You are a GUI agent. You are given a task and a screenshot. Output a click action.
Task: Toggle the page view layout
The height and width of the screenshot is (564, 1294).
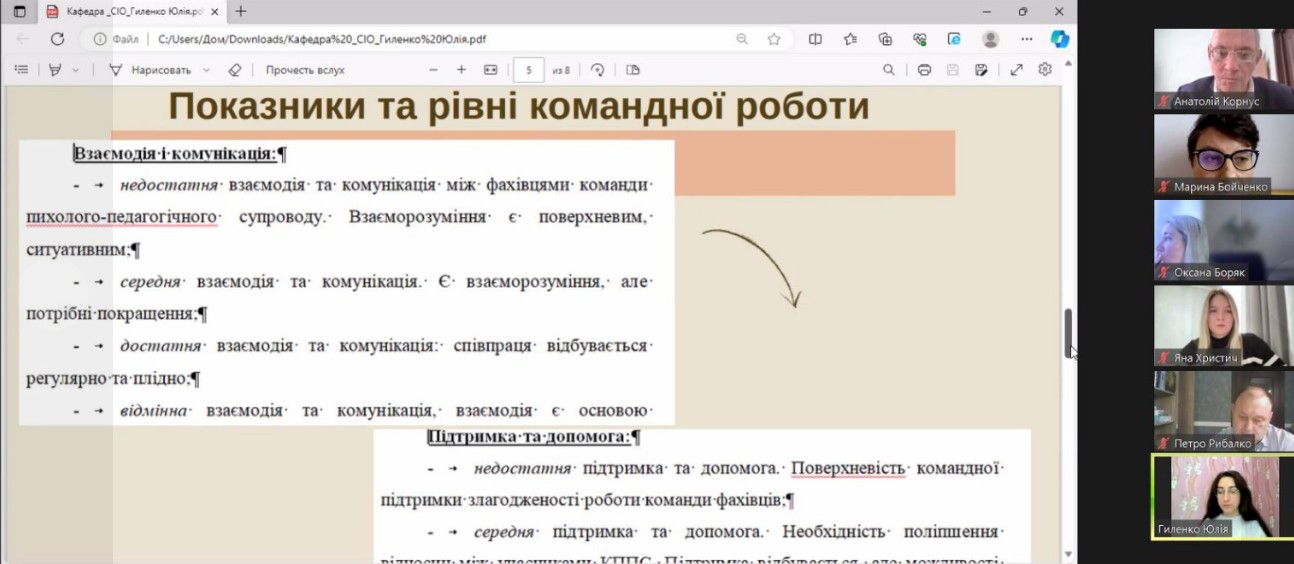tap(632, 70)
